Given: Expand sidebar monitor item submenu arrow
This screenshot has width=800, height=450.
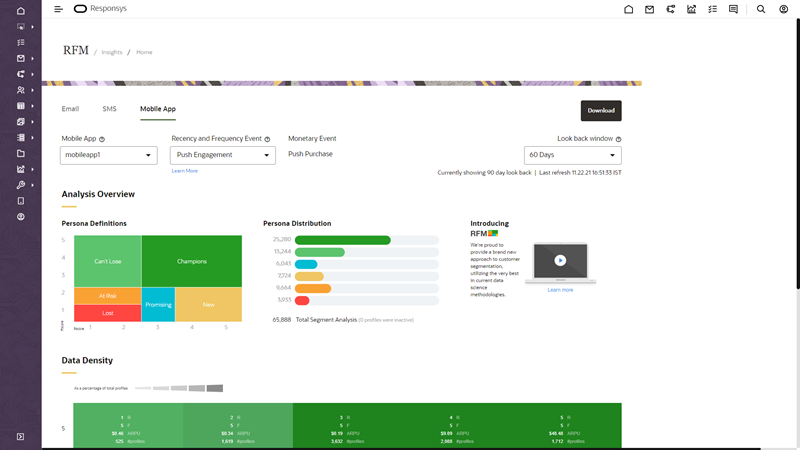Looking at the screenshot, I should click(x=33, y=27).
